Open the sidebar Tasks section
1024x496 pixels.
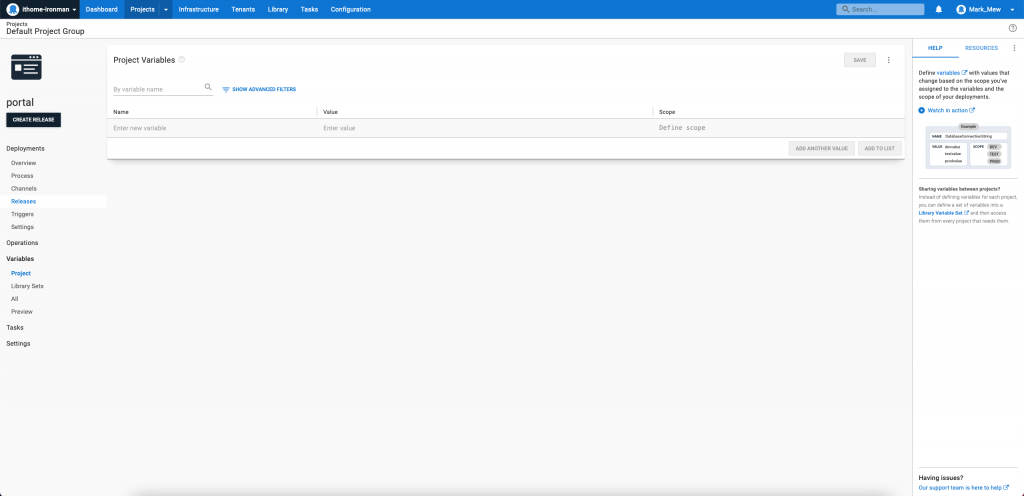(x=14, y=328)
